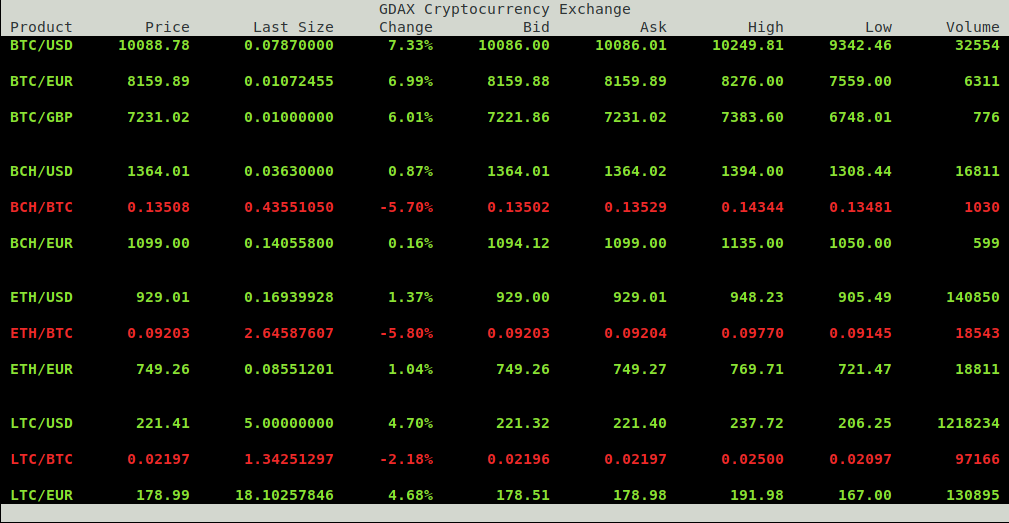The width and height of the screenshot is (1009, 523).
Task: Click the LTC/BTC change value -2.18%
Action: tap(406, 459)
